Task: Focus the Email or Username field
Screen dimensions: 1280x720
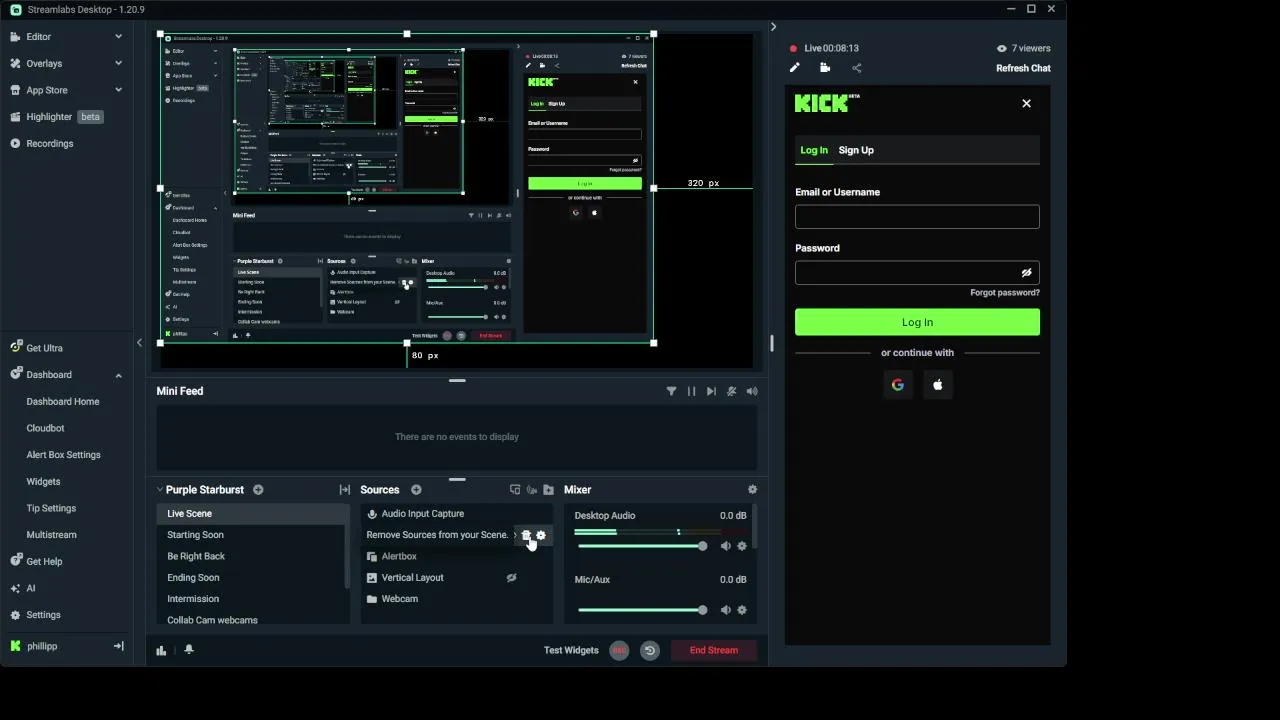Action: coord(917,217)
